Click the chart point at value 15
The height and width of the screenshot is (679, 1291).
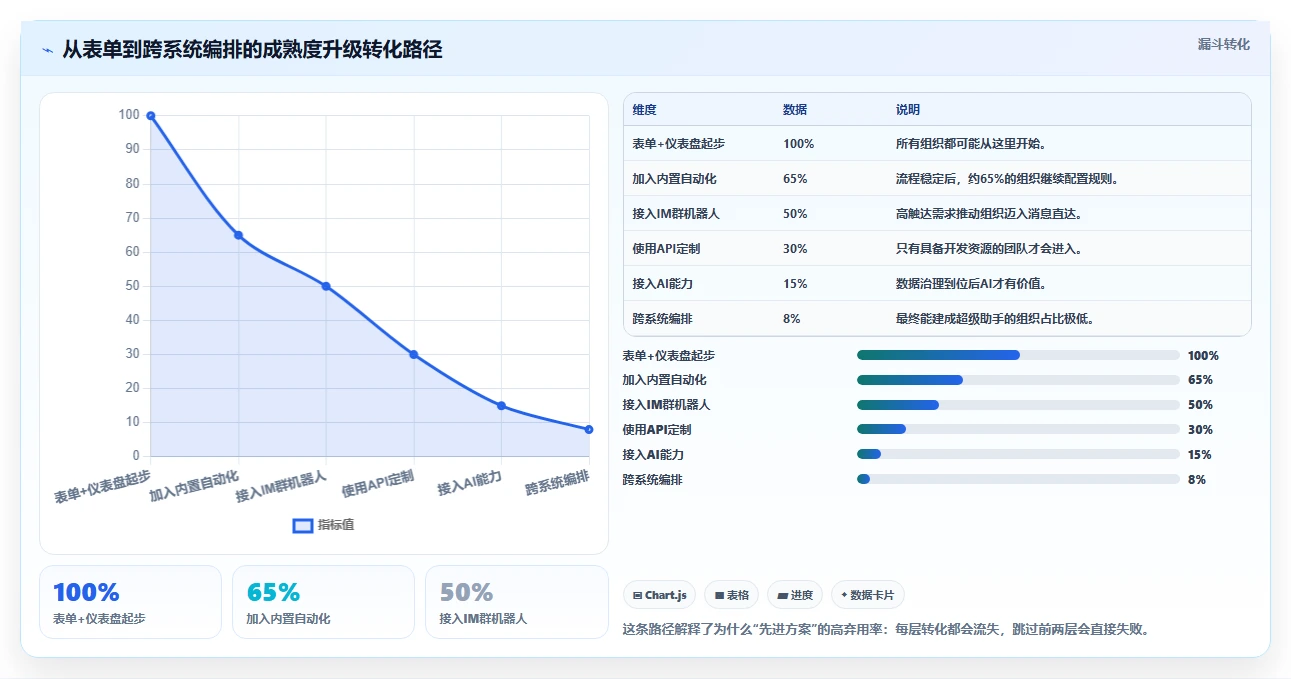pyautogui.click(x=501, y=406)
